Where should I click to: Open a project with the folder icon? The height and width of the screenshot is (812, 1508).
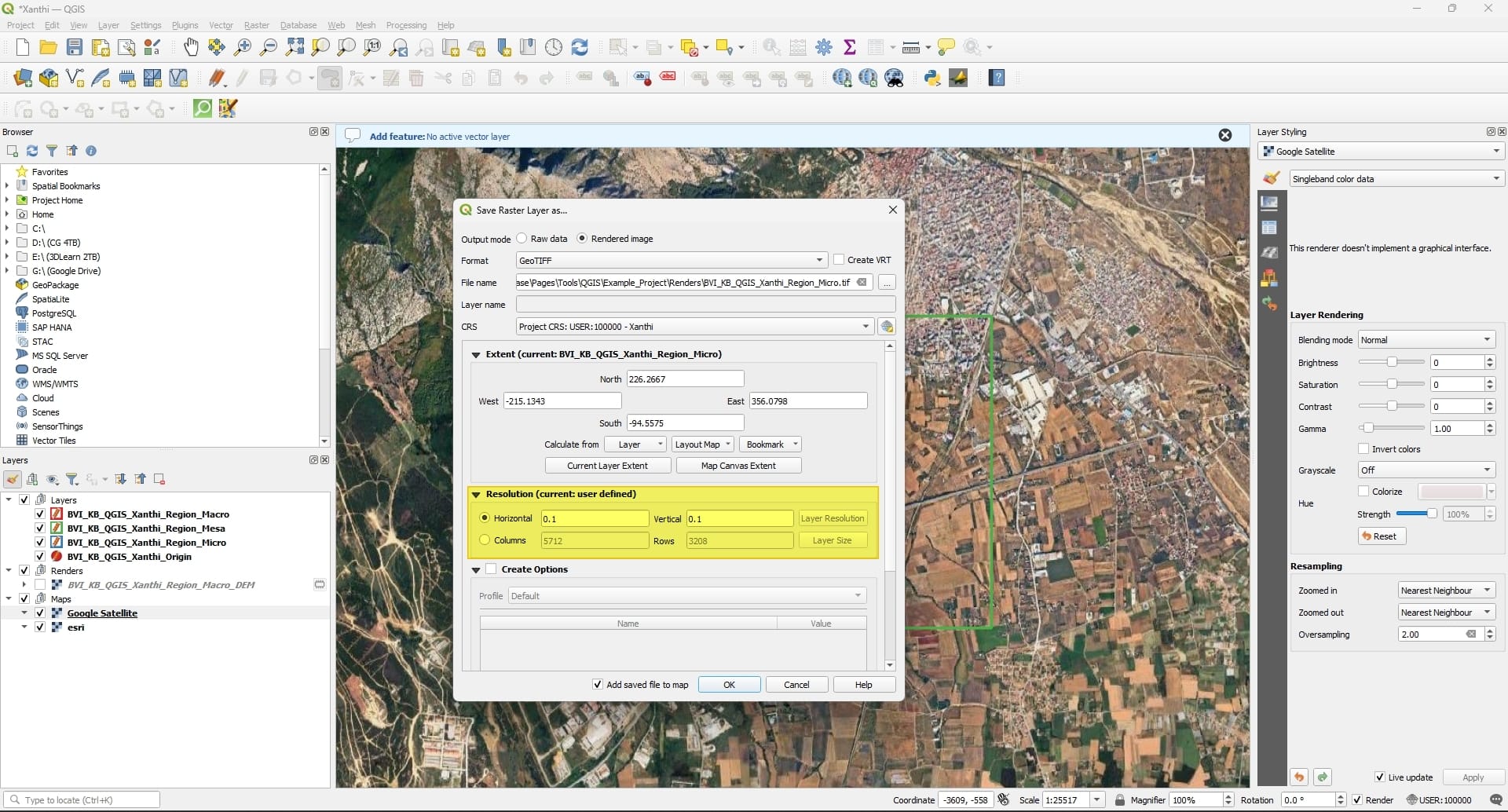(x=49, y=47)
